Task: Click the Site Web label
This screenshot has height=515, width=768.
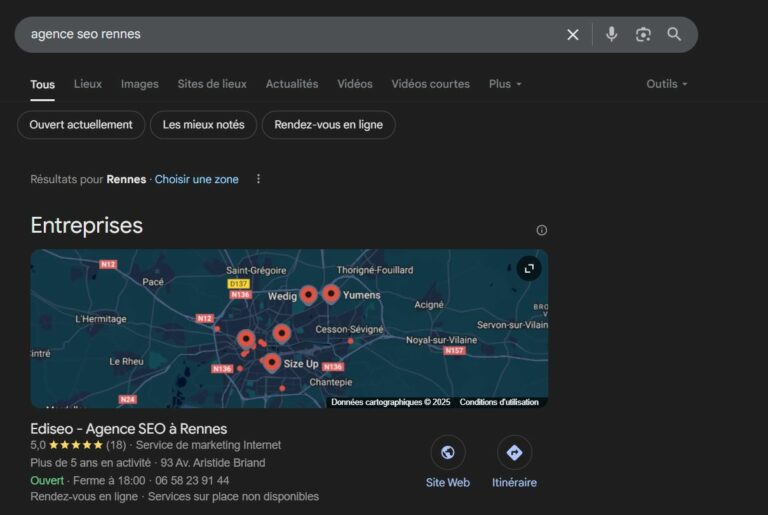Action: pos(448,483)
